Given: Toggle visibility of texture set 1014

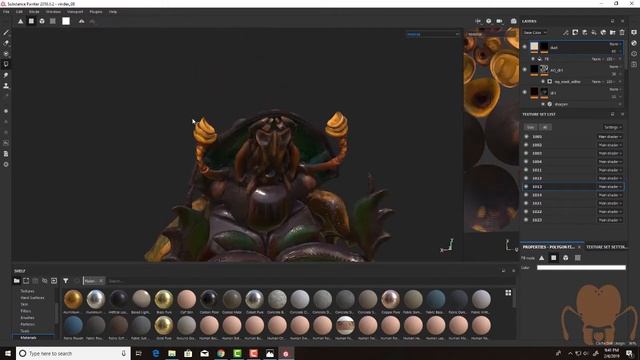Looking at the screenshot, I should click(527, 195).
